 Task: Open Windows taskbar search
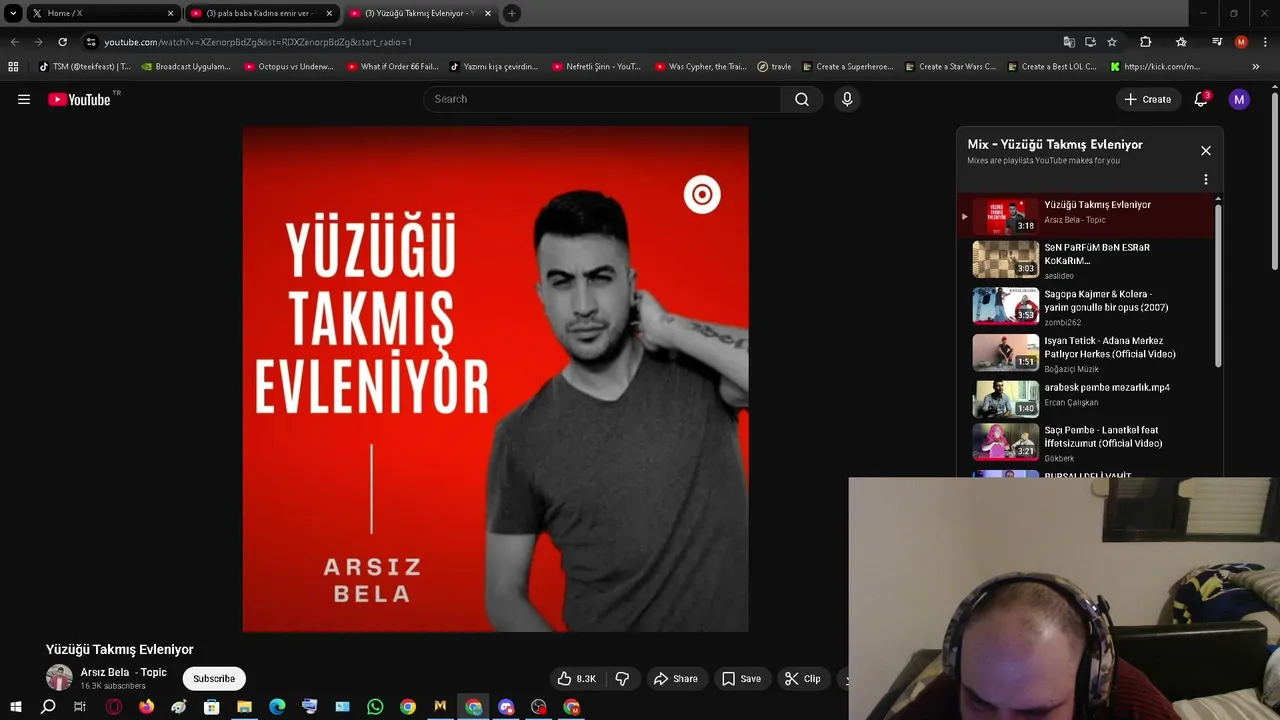click(48, 707)
